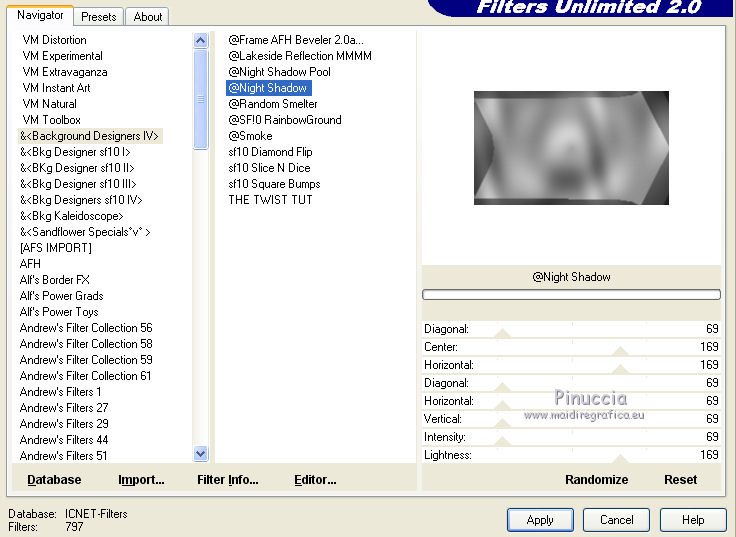Click the Apply button

(x=540, y=520)
